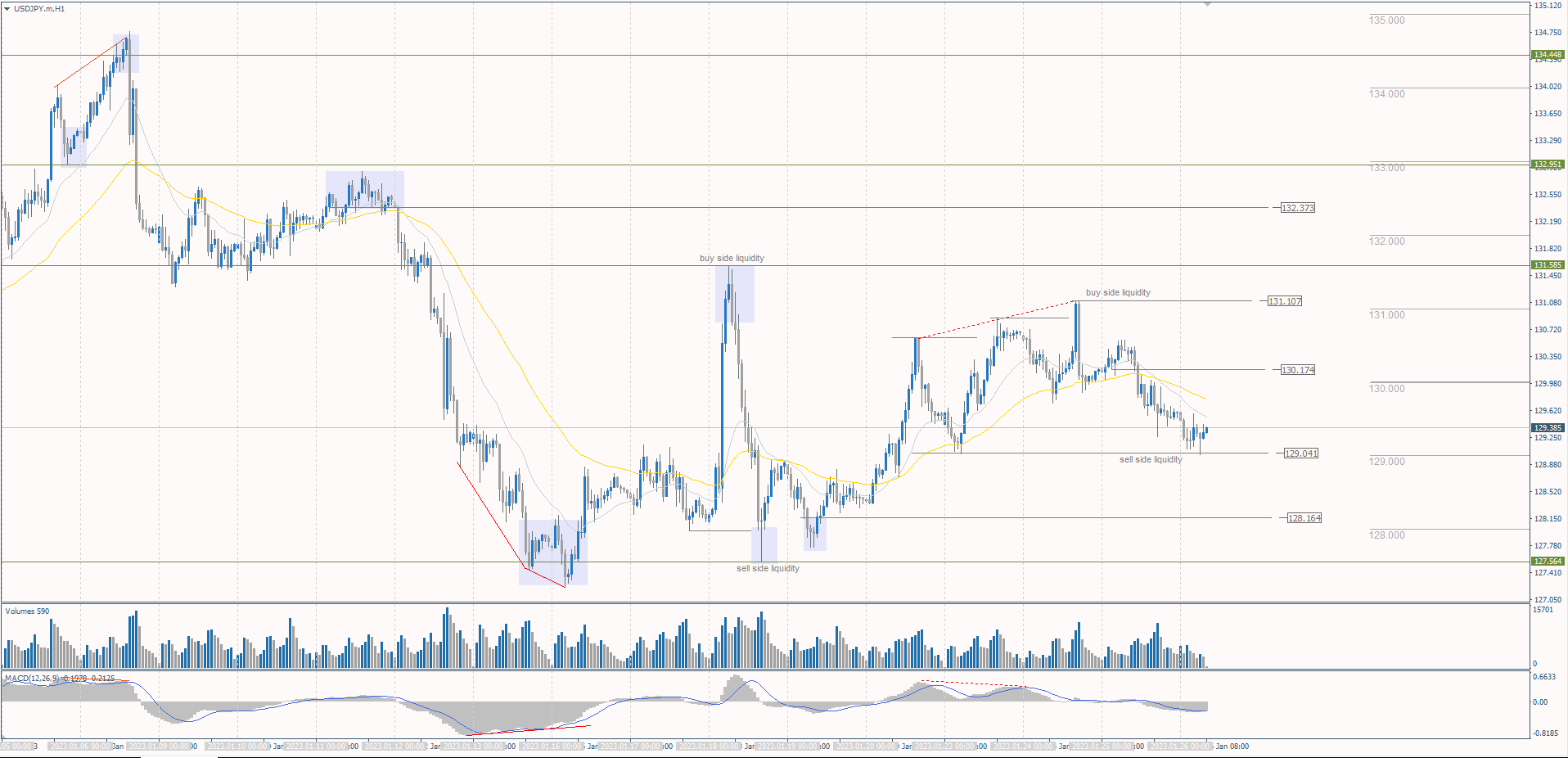Image resolution: width=1568 pixels, height=758 pixels.
Task: Click the 127.050 bottom price scale value
Action: 1547,600
